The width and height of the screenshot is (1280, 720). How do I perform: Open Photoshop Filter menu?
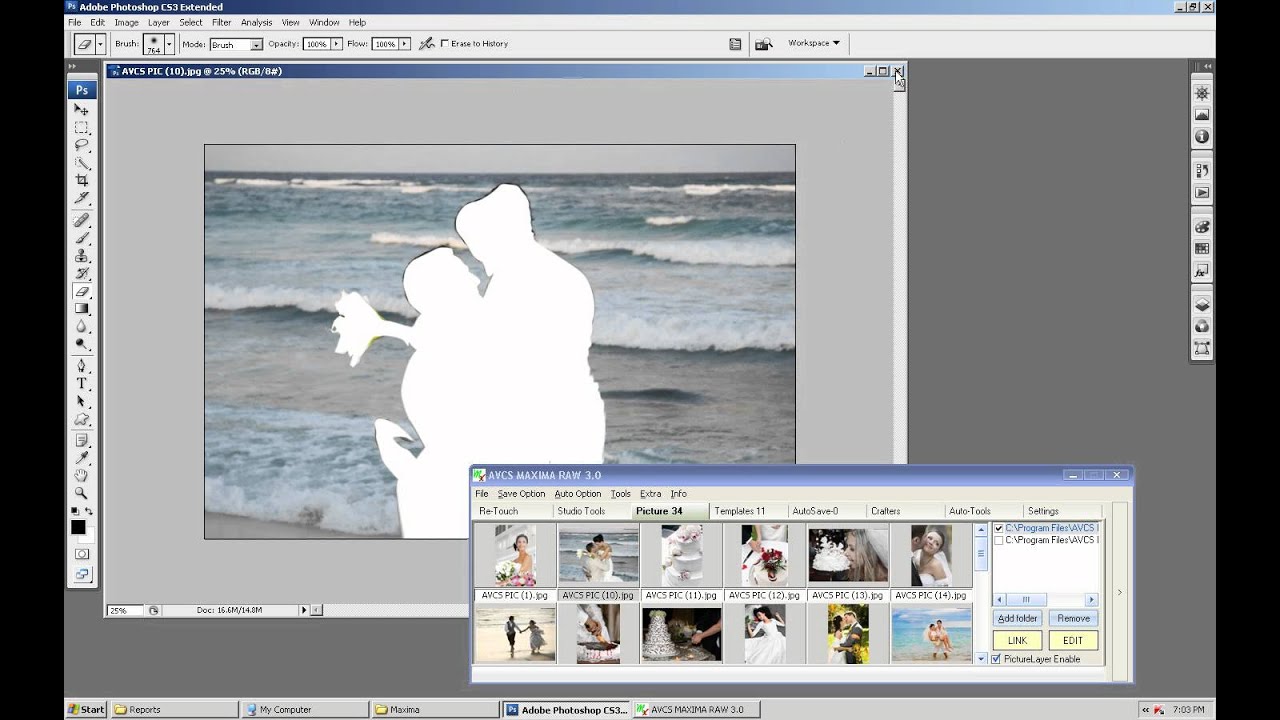(x=221, y=22)
